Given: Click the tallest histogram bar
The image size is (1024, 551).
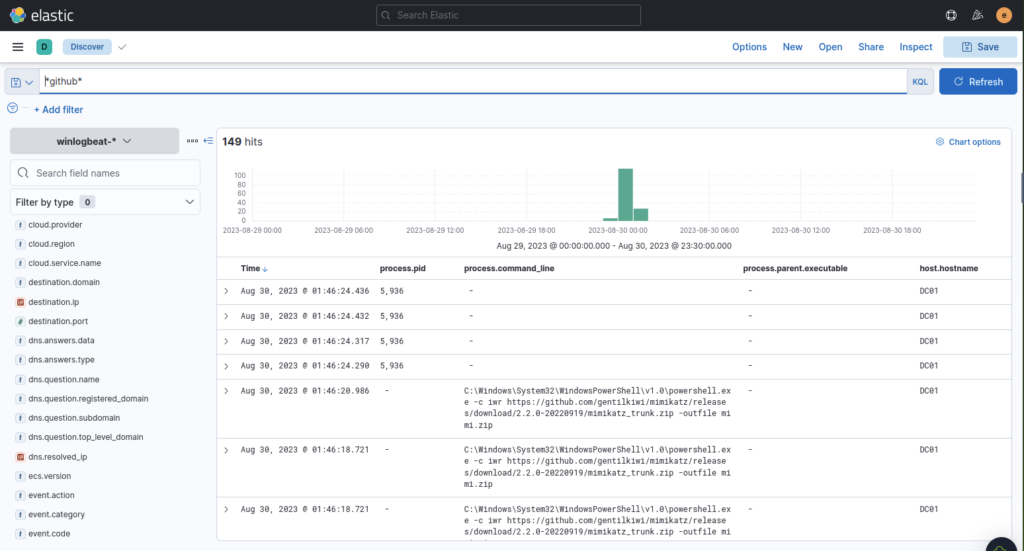Looking at the screenshot, I should (625, 195).
